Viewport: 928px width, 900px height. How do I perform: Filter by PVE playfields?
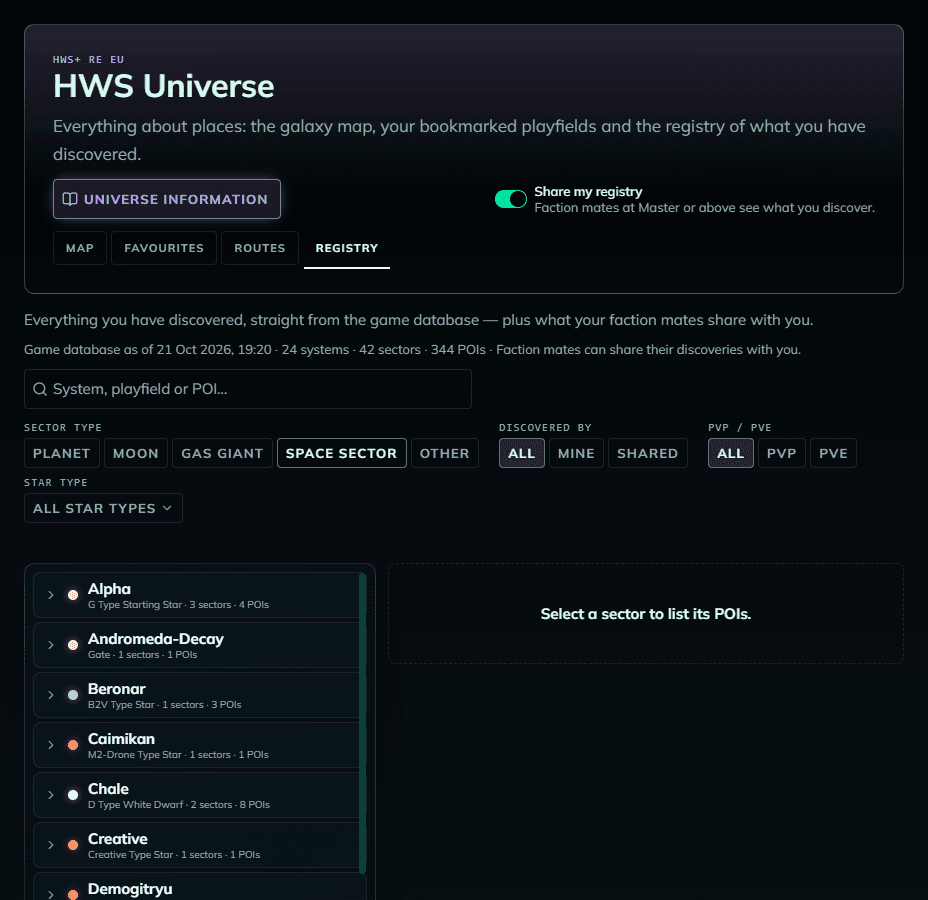pos(833,453)
